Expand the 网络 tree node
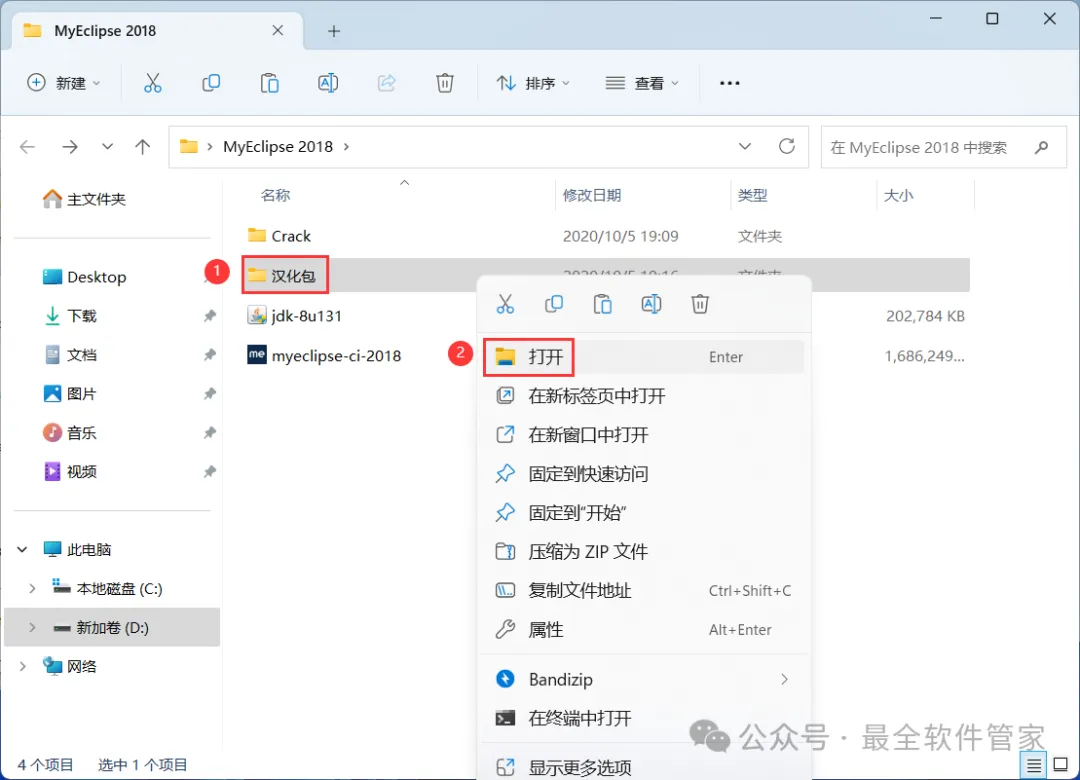 pyautogui.click(x=22, y=666)
